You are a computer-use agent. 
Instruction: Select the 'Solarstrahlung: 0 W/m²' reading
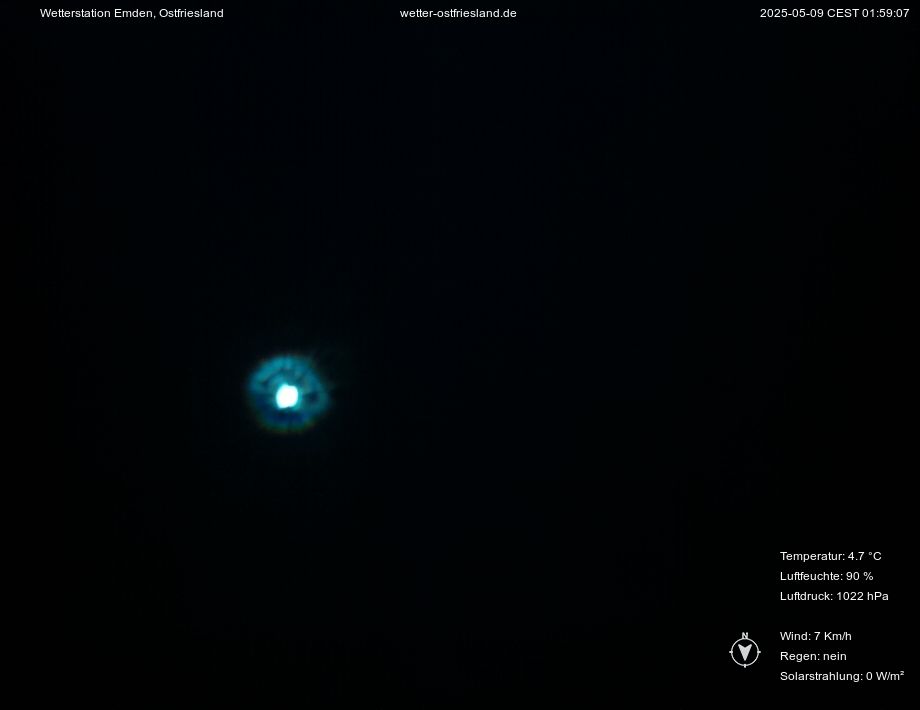(x=841, y=676)
